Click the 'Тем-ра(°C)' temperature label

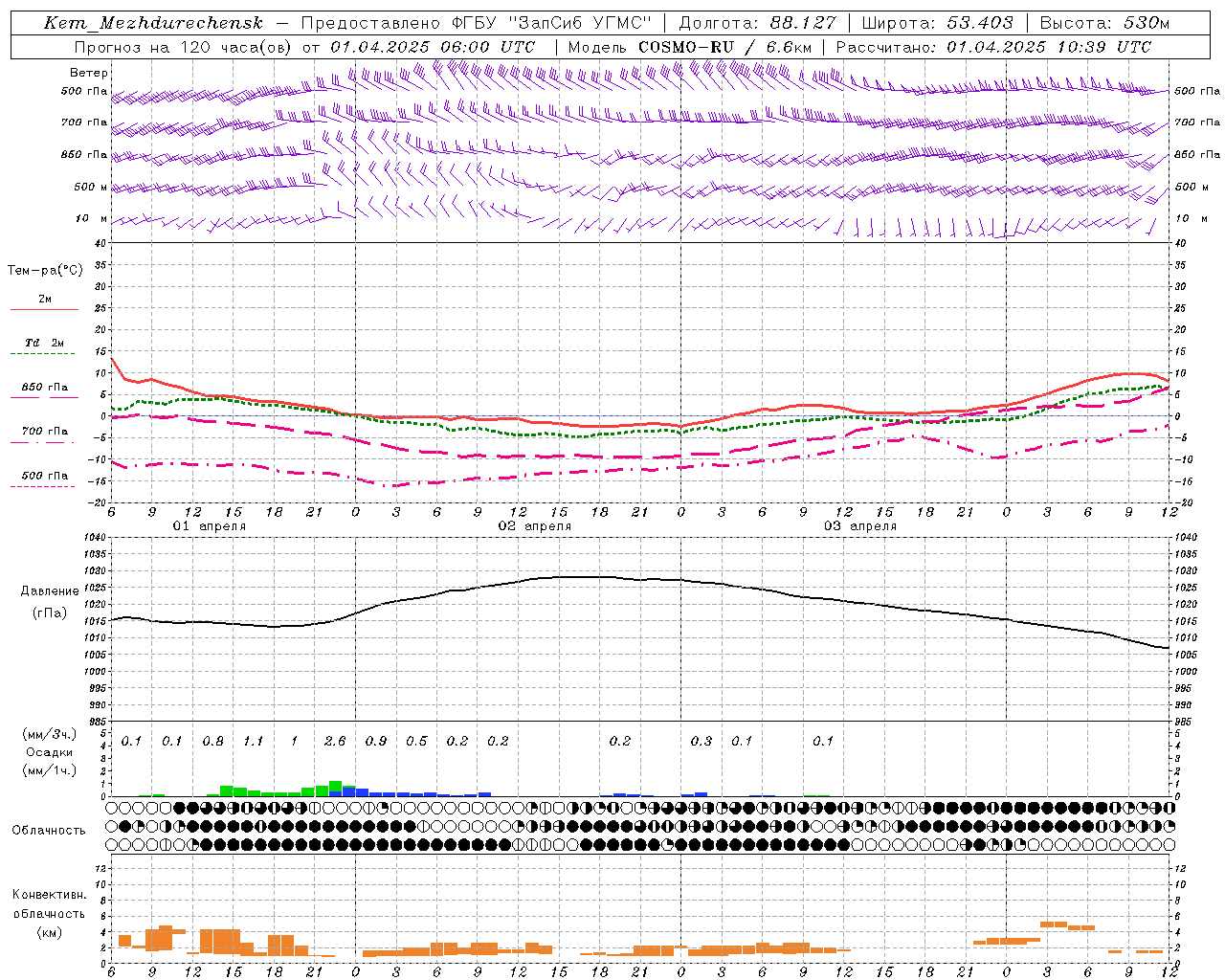[x=45, y=271]
